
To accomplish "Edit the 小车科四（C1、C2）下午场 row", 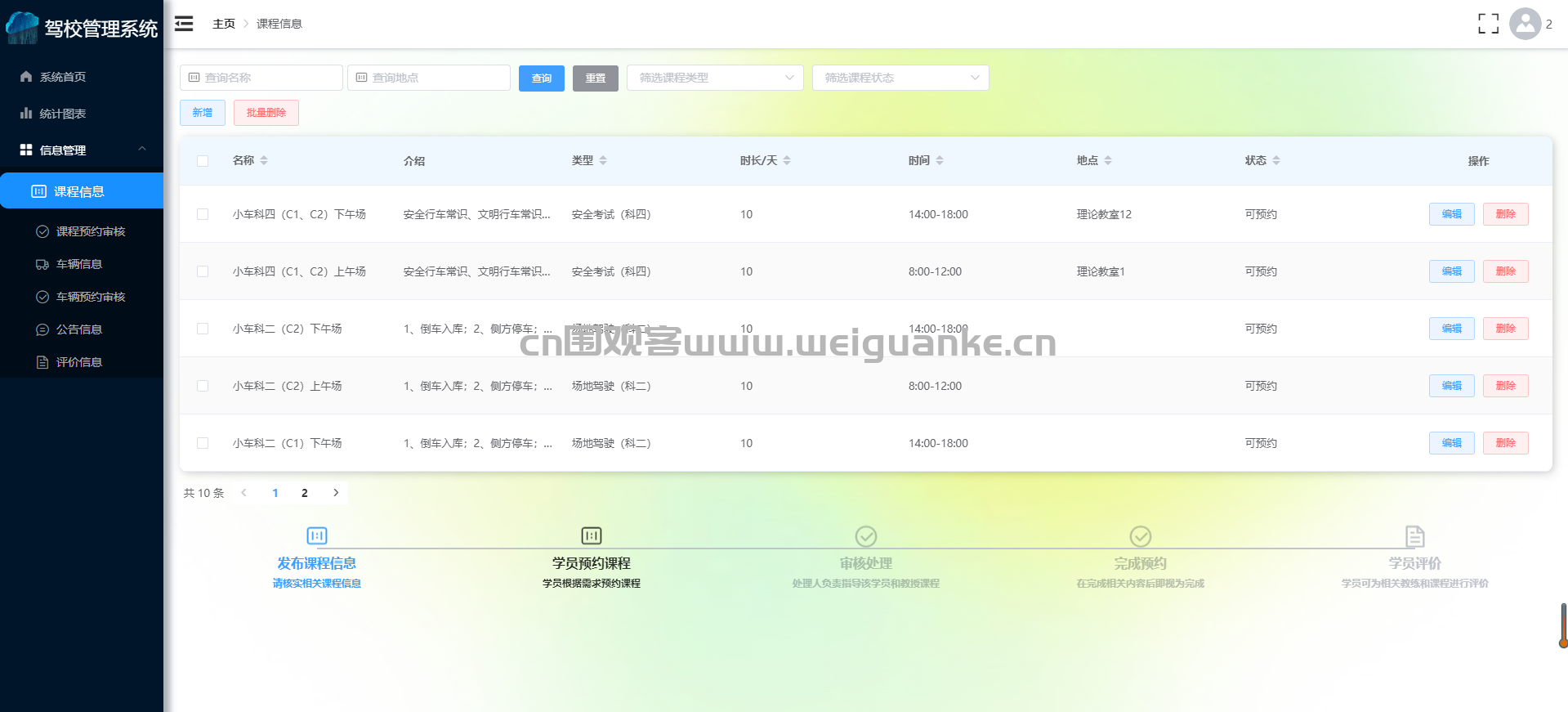I will (1452, 214).
